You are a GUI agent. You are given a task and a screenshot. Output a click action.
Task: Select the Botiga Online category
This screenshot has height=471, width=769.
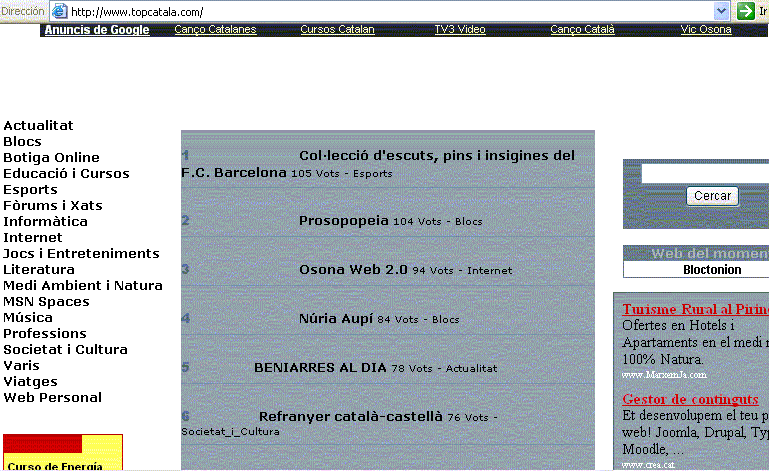(x=51, y=157)
